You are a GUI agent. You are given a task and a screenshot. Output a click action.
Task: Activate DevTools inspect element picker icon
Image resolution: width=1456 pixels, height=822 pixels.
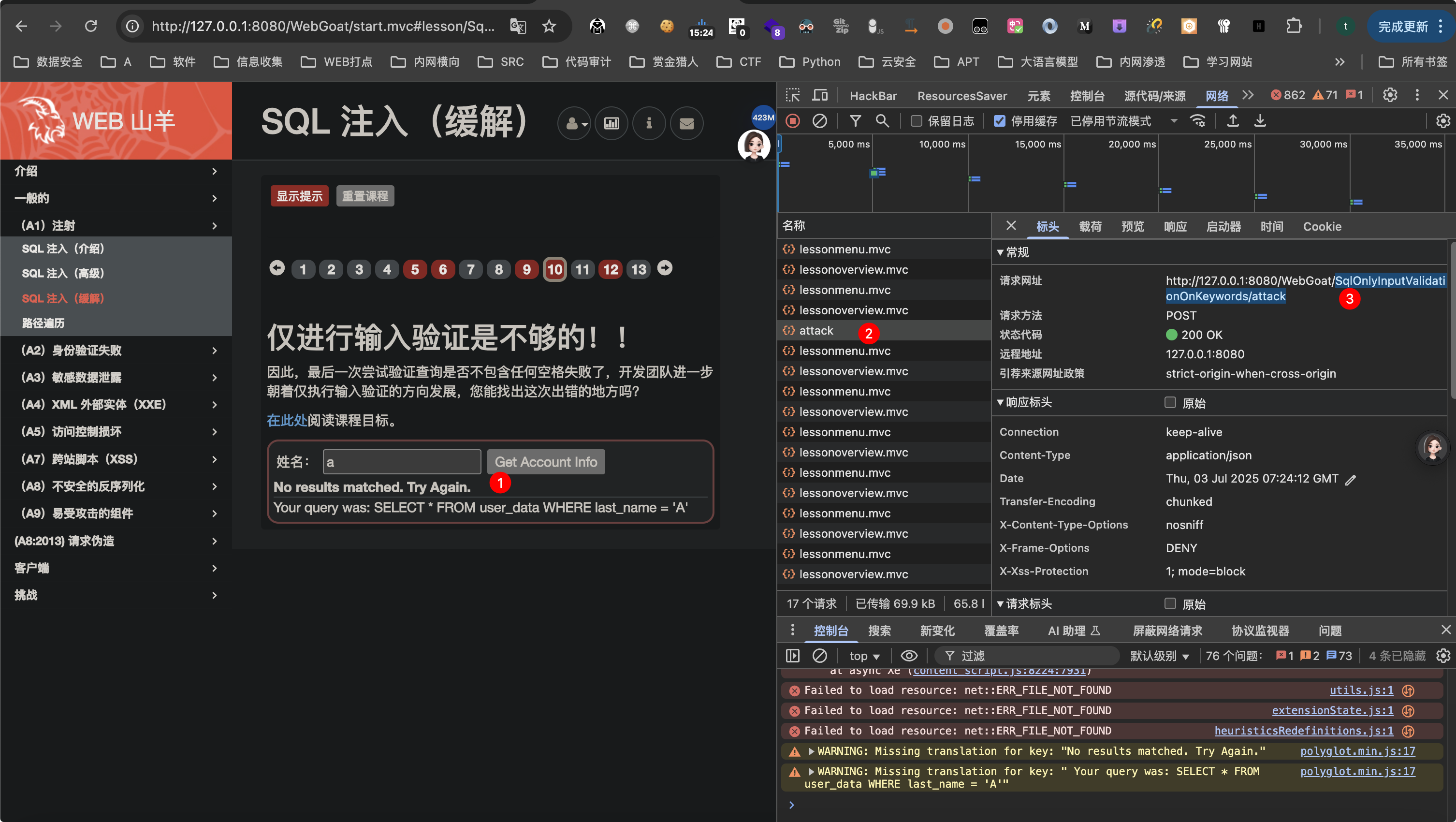(792, 95)
